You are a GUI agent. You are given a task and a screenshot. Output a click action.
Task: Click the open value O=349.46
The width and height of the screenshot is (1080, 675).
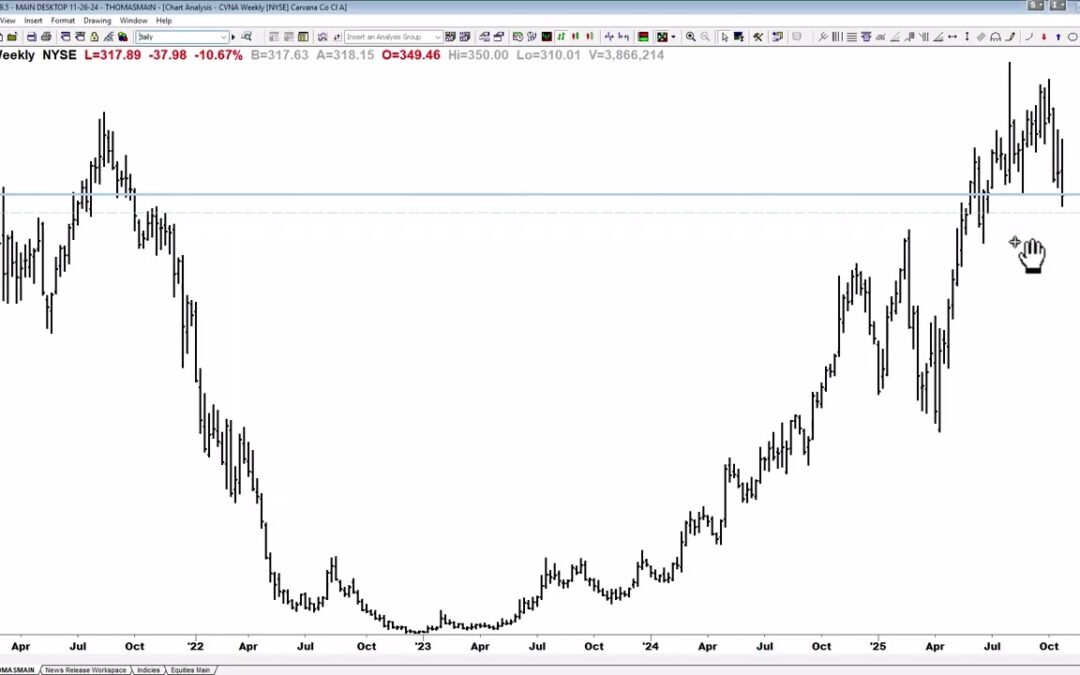(411, 55)
